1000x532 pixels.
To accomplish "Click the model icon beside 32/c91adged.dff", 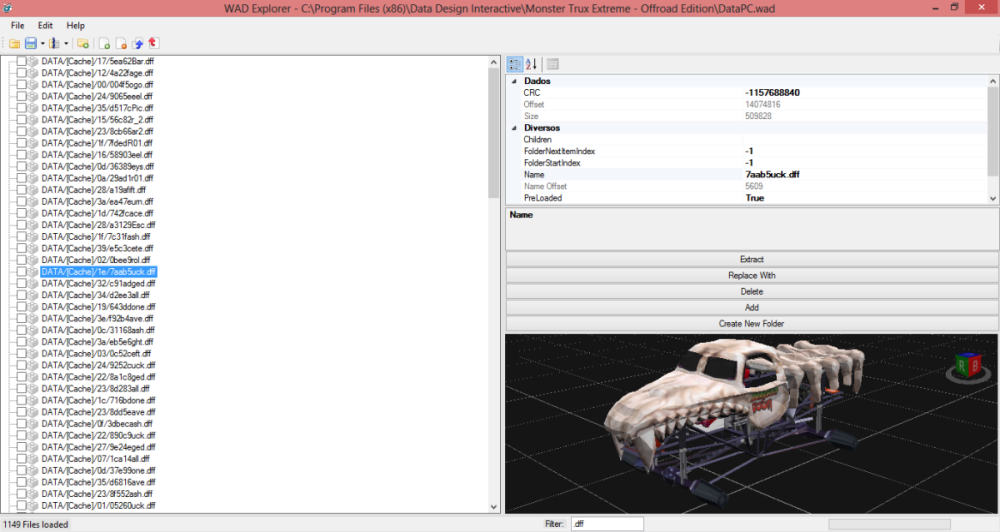I will pyautogui.click(x=34, y=283).
